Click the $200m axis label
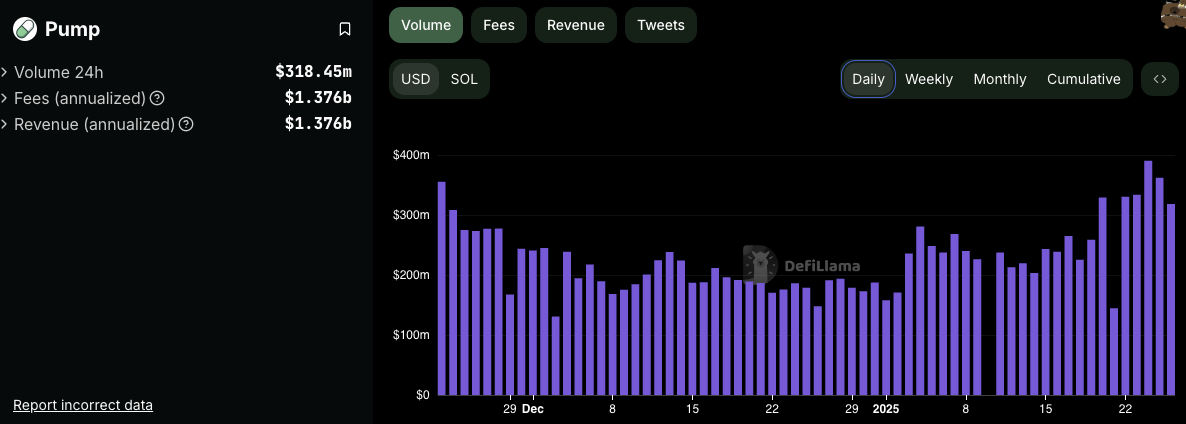This screenshot has width=1186, height=424. (411, 275)
